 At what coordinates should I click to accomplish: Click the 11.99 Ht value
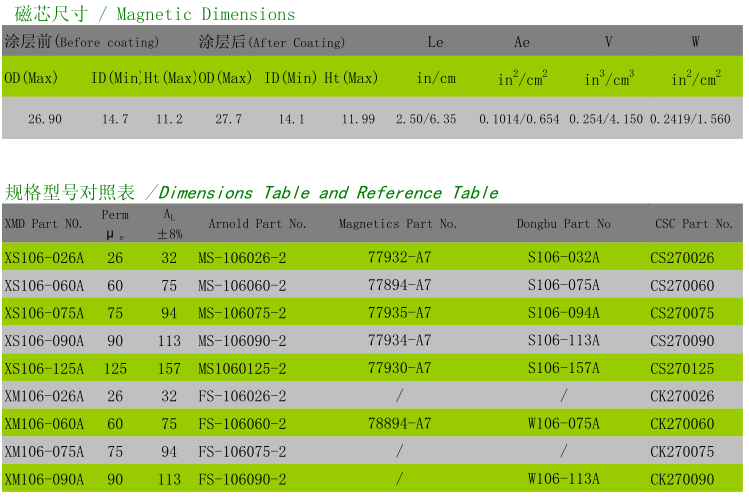(358, 119)
